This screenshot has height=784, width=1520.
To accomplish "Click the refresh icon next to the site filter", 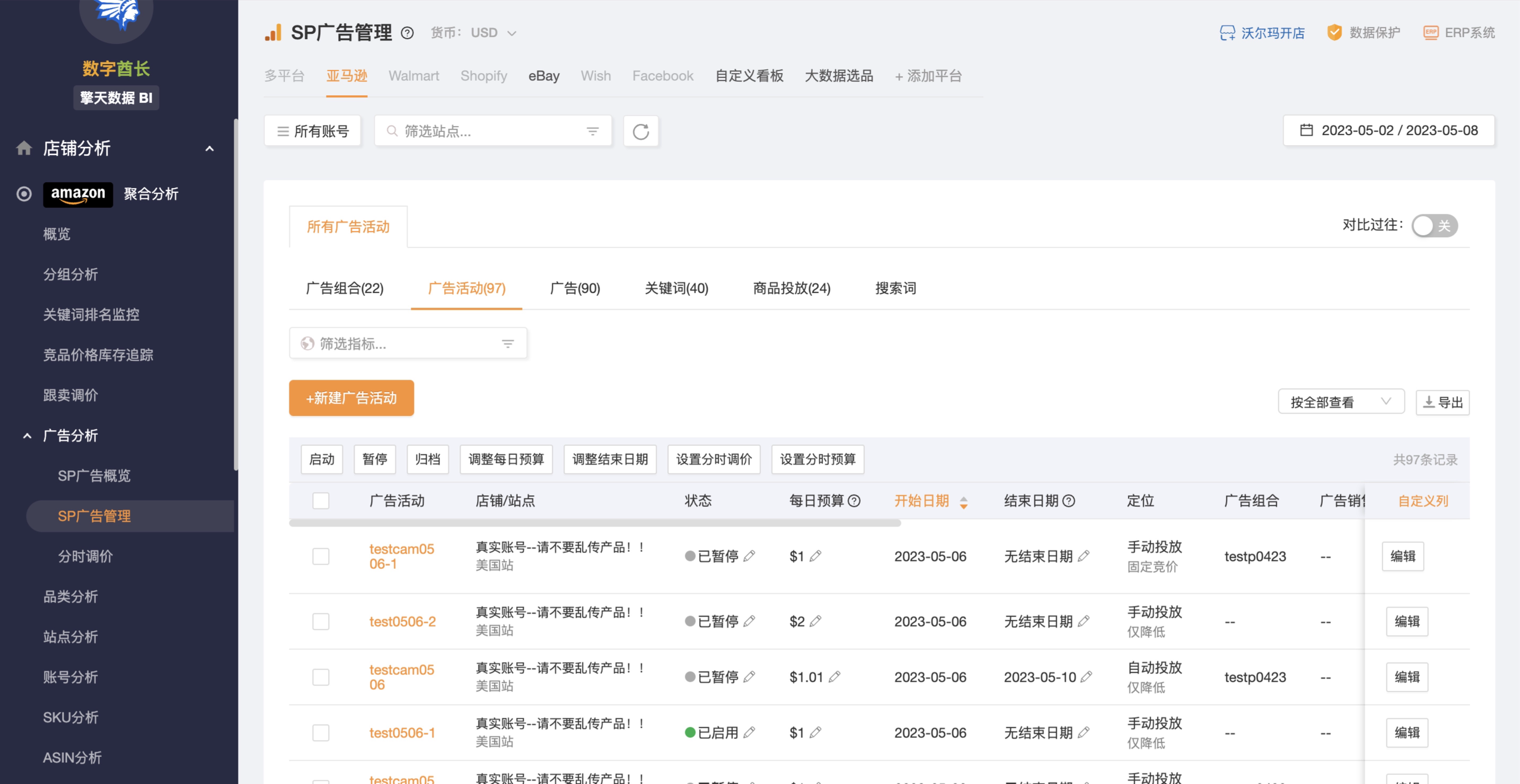I will pyautogui.click(x=641, y=131).
